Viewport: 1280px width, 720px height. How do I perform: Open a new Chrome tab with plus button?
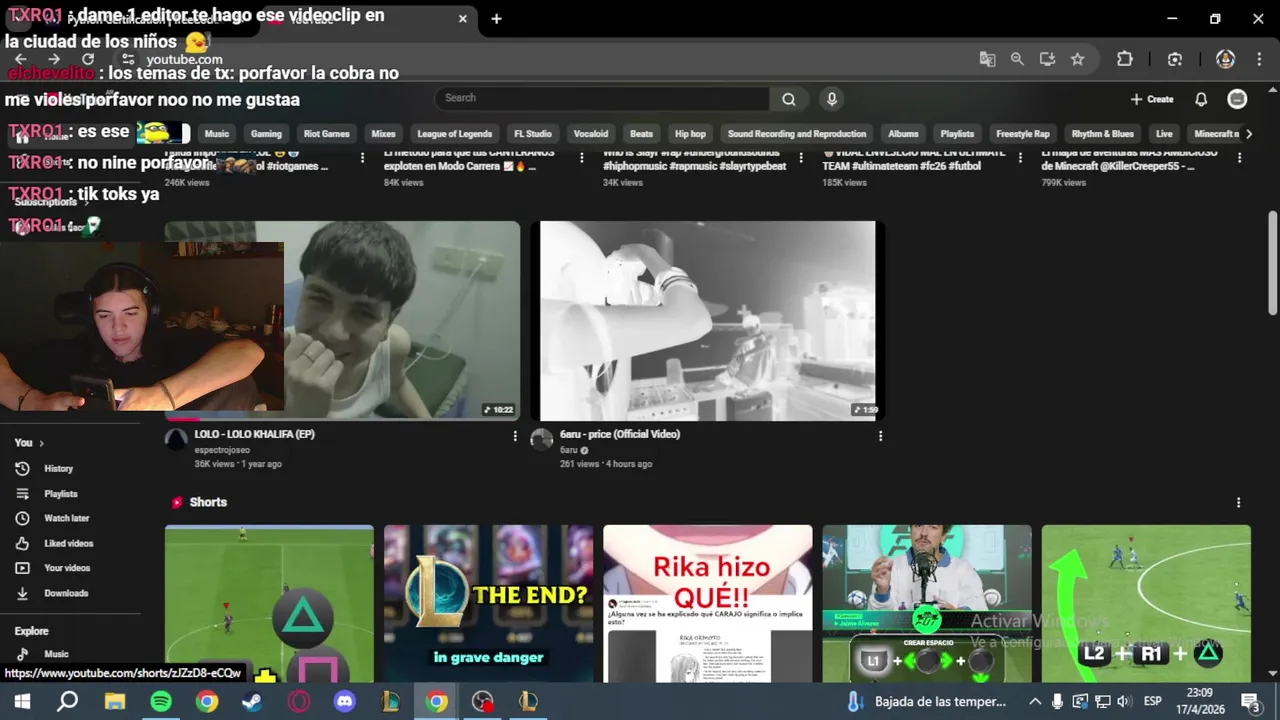tap(496, 19)
